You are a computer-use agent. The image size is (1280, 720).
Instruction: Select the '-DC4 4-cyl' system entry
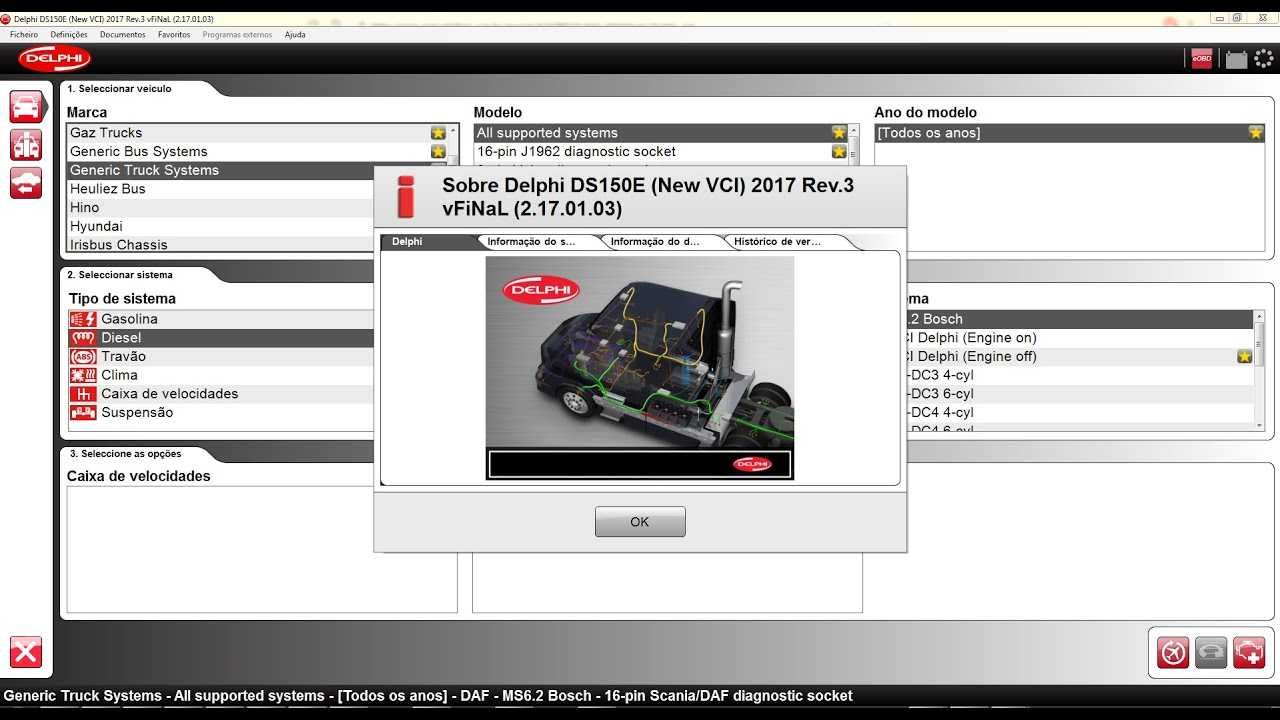pyautogui.click(x=1080, y=412)
